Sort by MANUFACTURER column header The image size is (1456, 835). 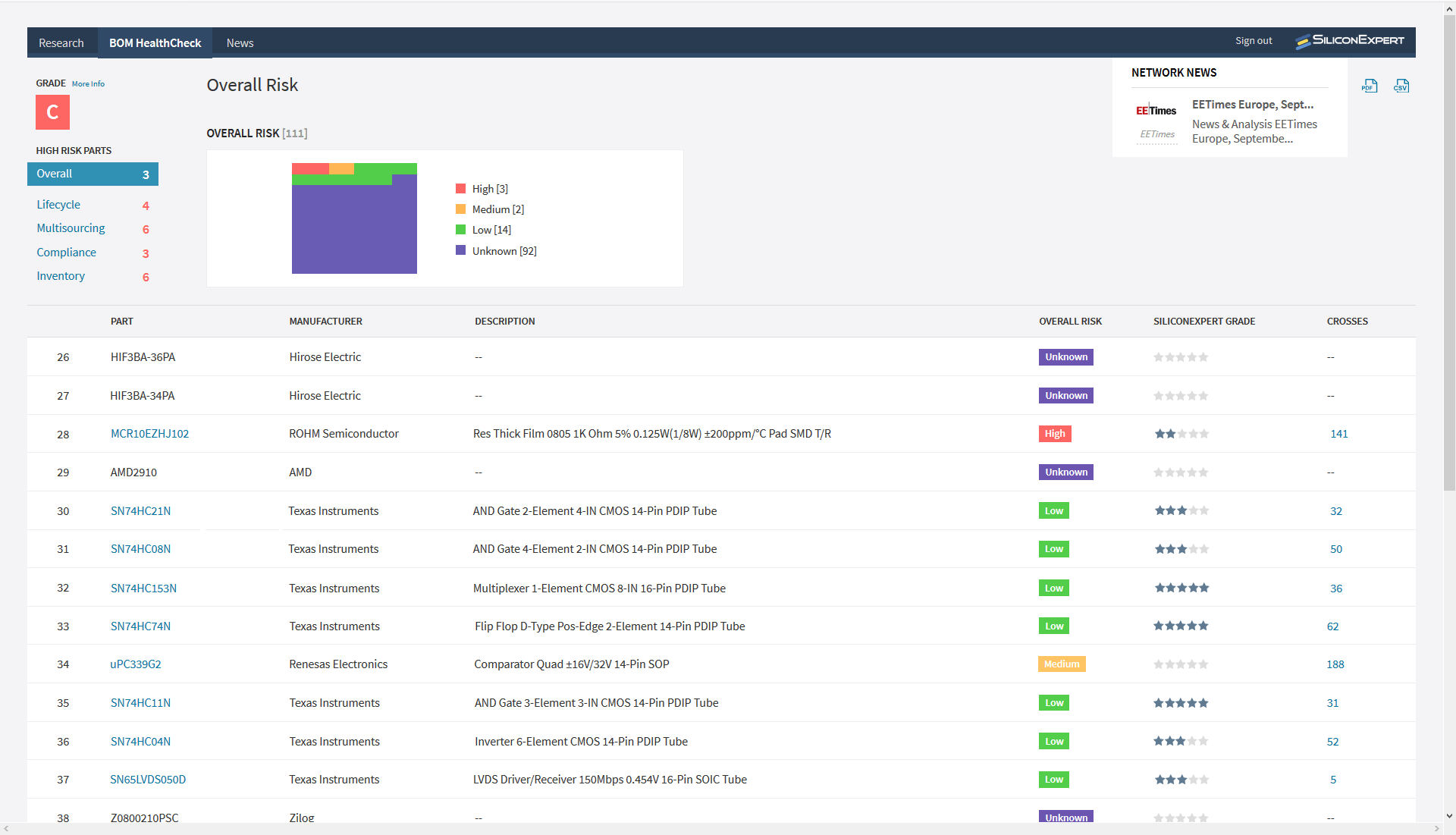pyautogui.click(x=325, y=322)
